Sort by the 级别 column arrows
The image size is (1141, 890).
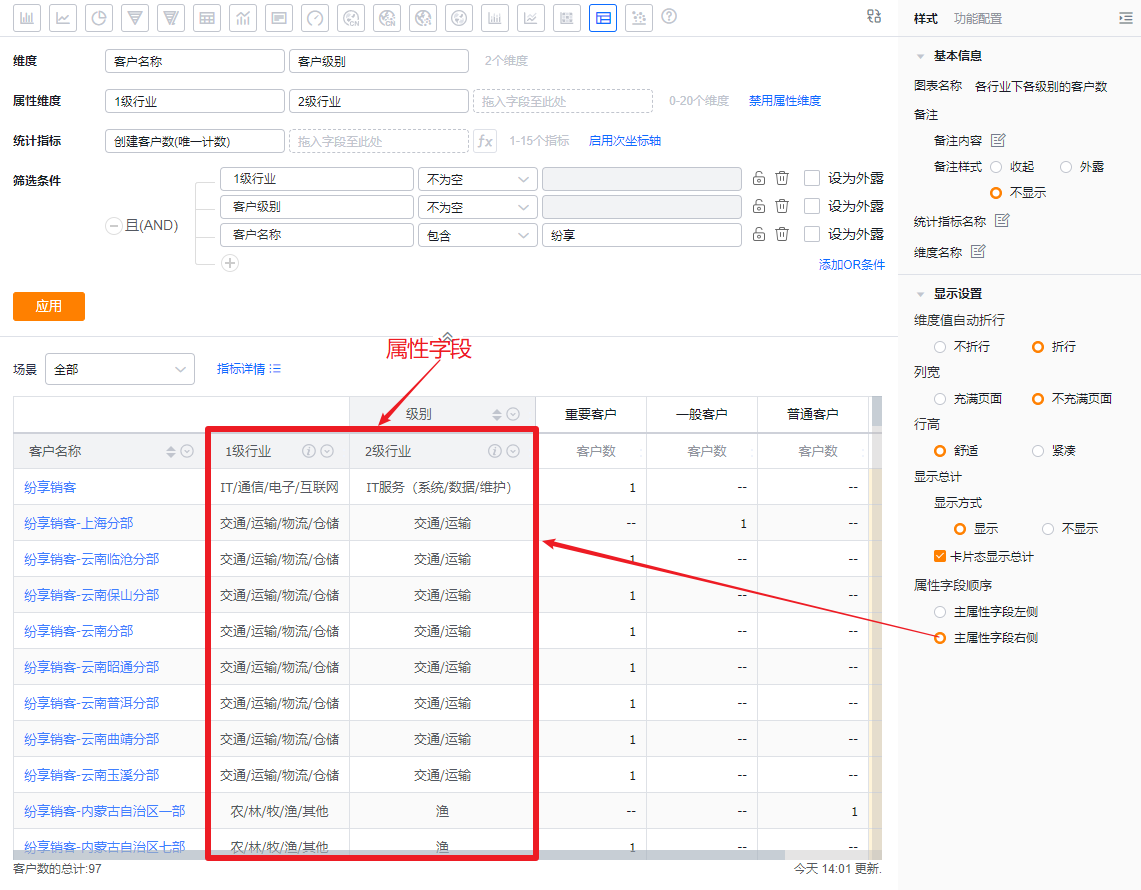497,414
